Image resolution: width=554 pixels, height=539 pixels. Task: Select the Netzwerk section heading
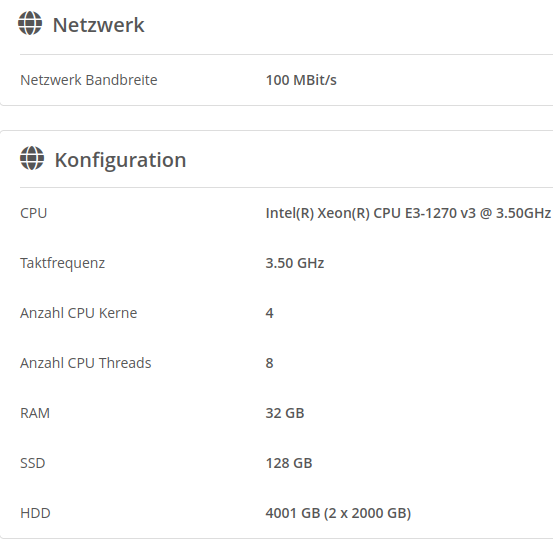click(98, 25)
